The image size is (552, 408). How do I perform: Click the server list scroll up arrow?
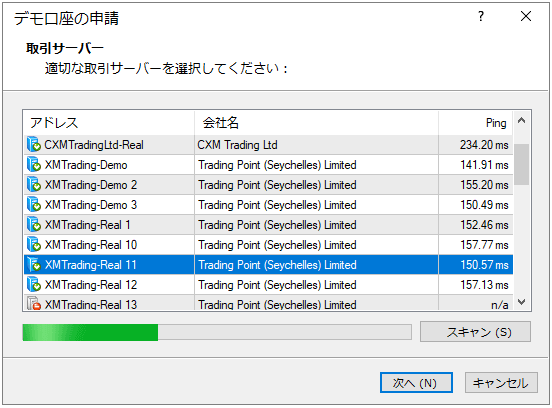pyautogui.click(x=522, y=121)
